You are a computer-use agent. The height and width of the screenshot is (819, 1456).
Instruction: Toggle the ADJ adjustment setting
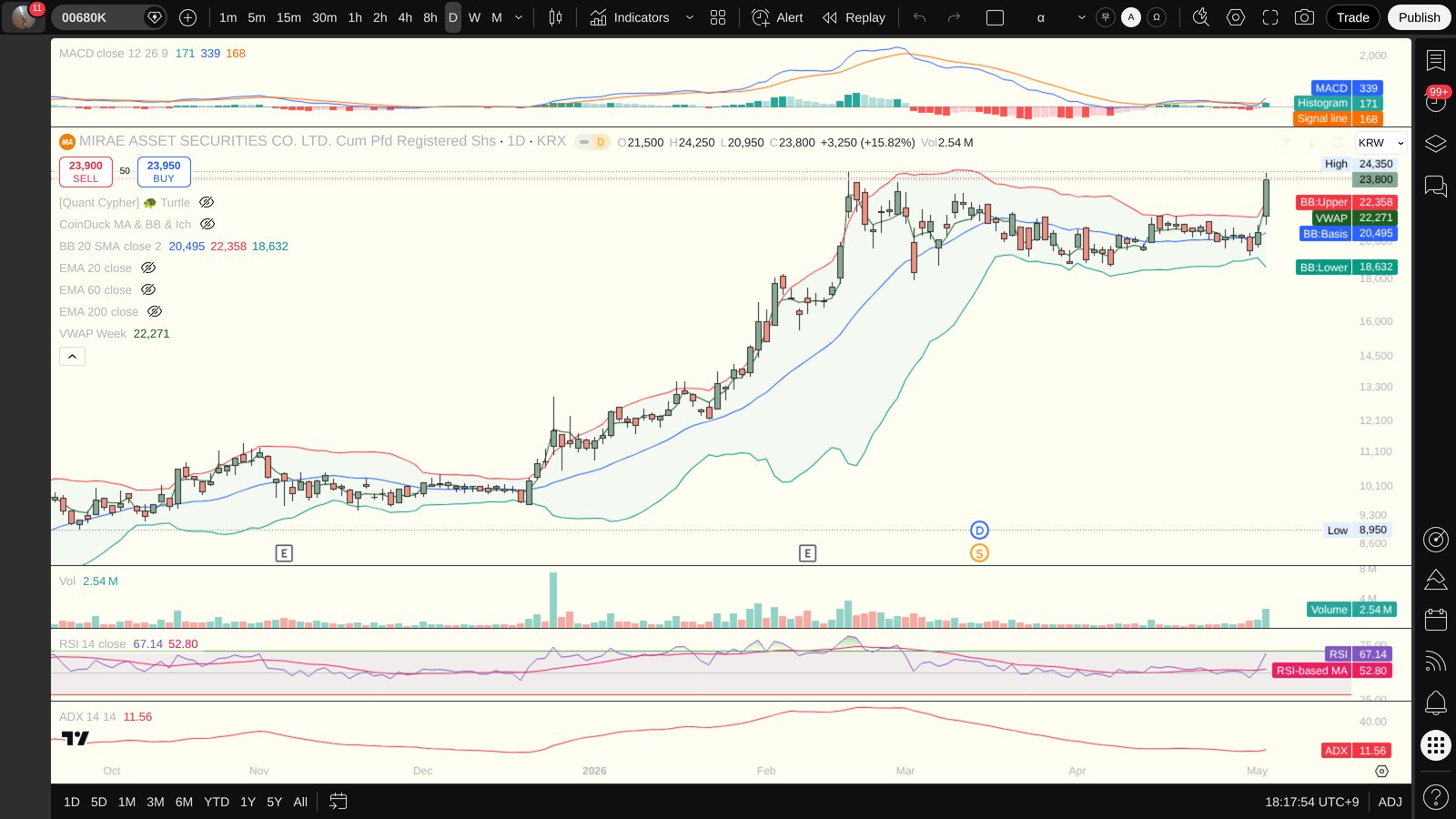(1390, 802)
